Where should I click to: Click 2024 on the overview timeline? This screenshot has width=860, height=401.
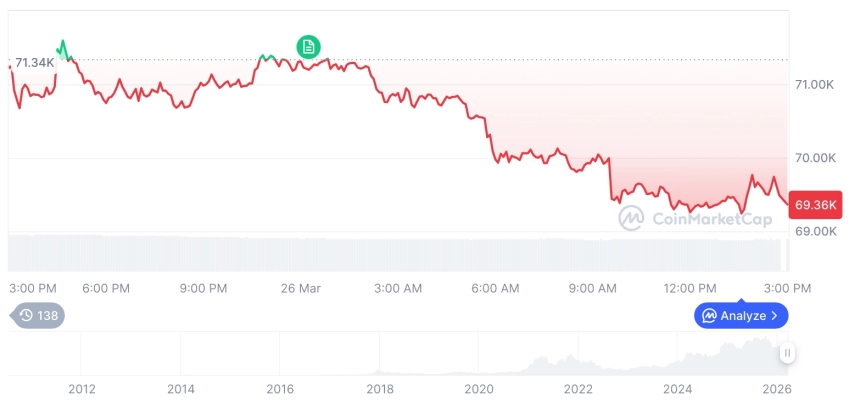[x=677, y=389]
